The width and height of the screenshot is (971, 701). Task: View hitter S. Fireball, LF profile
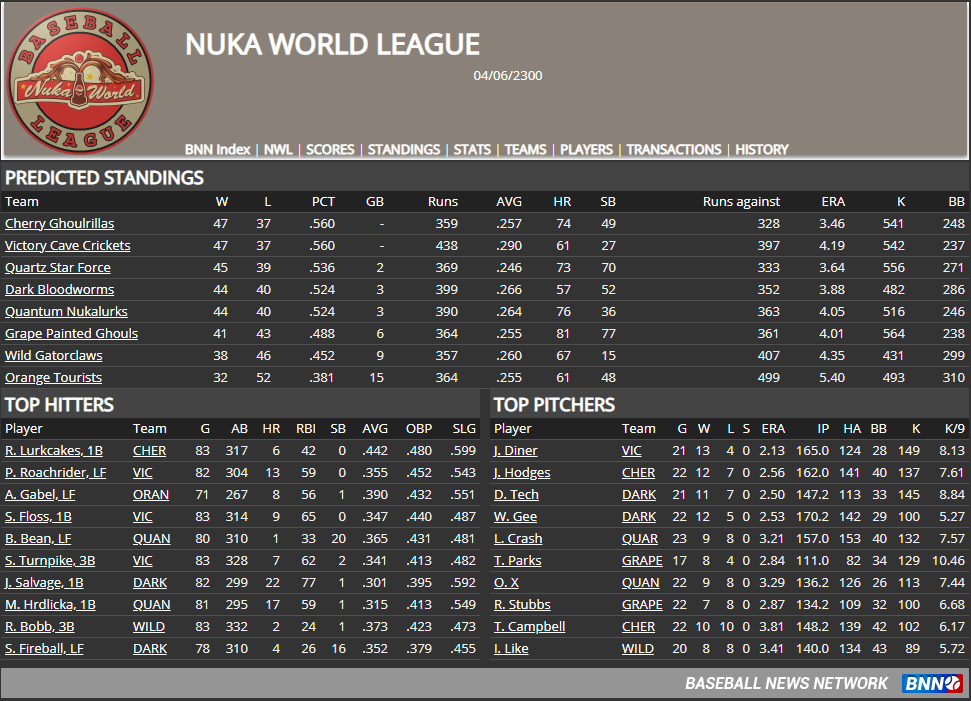(x=44, y=648)
